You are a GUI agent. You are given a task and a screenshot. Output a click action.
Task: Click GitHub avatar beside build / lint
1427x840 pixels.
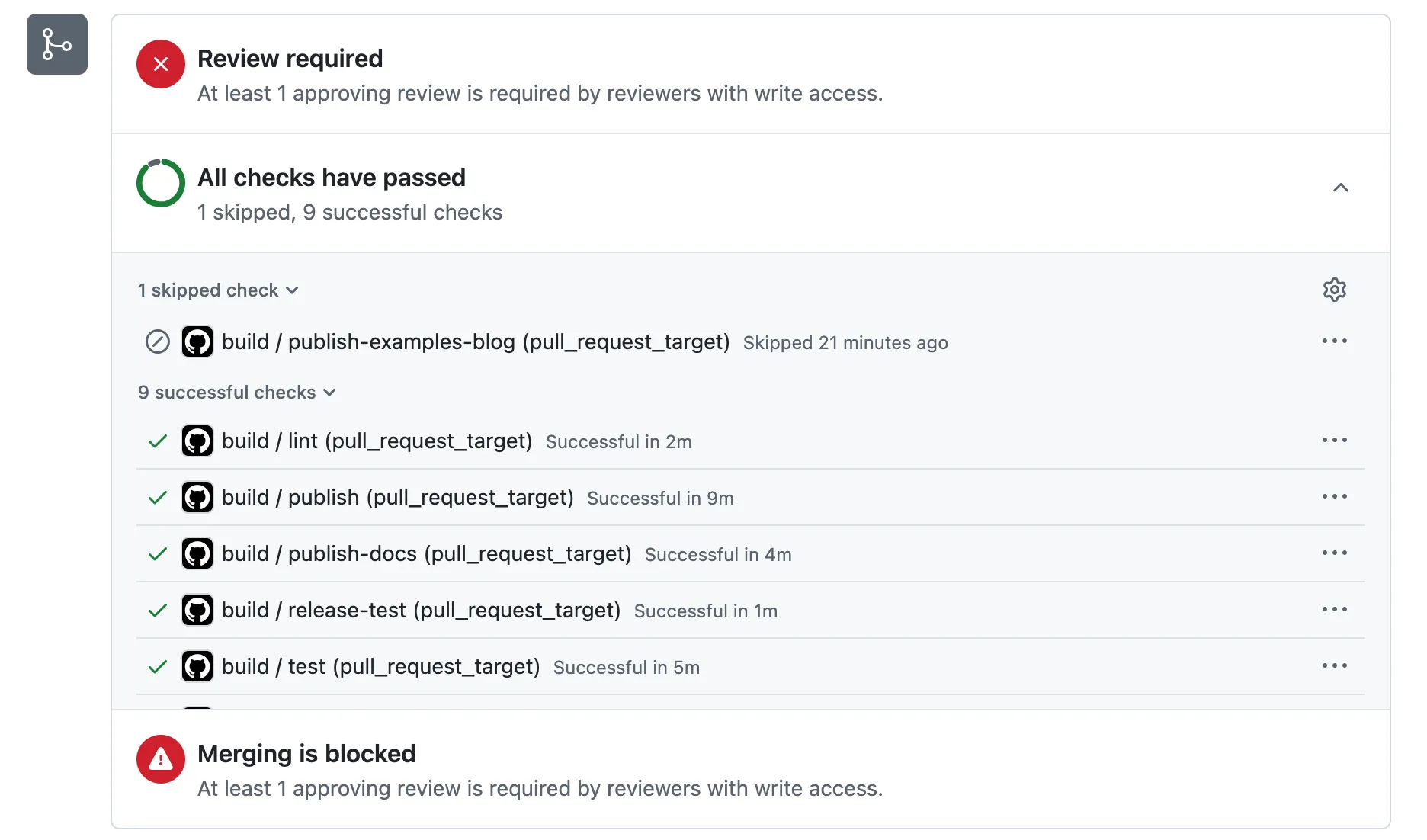pyautogui.click(x=197, y=441)
